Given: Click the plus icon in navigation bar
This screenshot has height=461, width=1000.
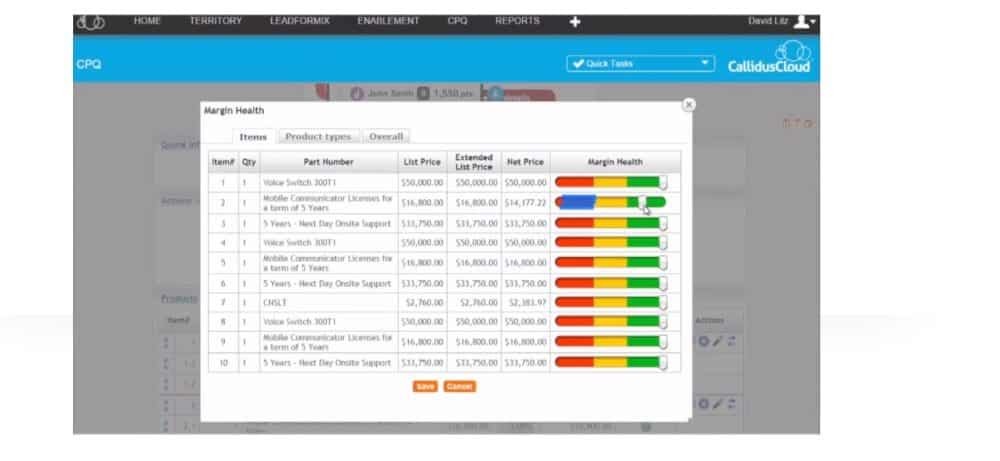Looking at the screenshot, I should click(x=575, y=22).
